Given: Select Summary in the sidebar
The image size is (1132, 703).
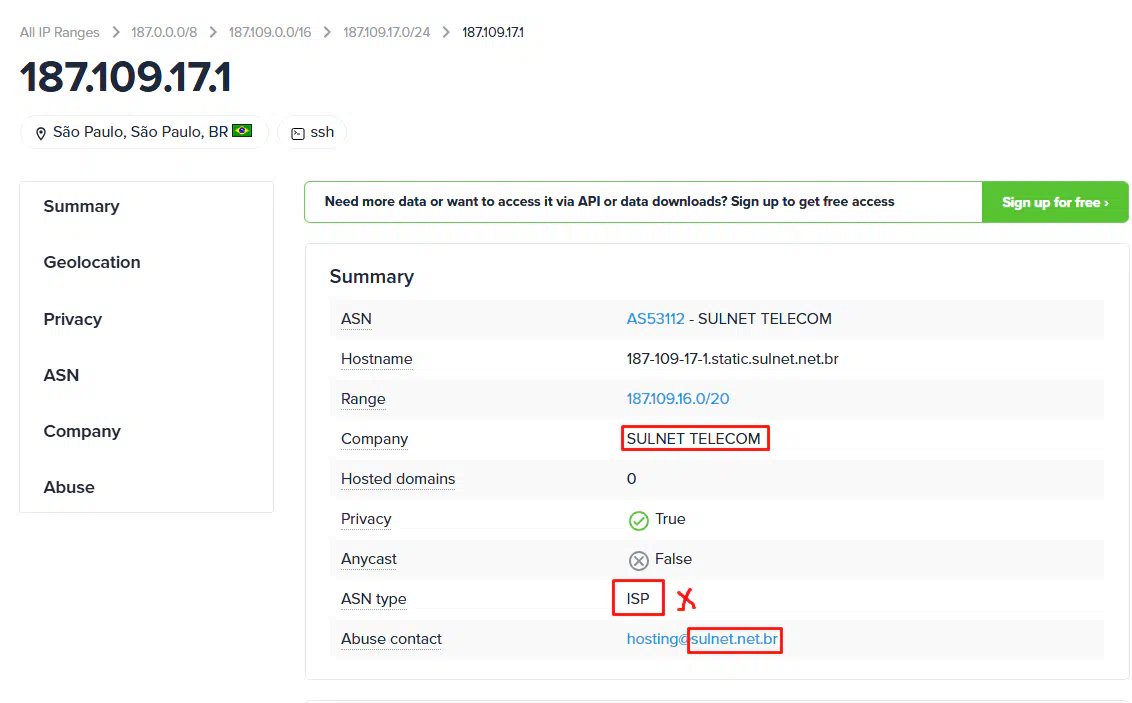Looking at the screenshot, I should 82,206.
